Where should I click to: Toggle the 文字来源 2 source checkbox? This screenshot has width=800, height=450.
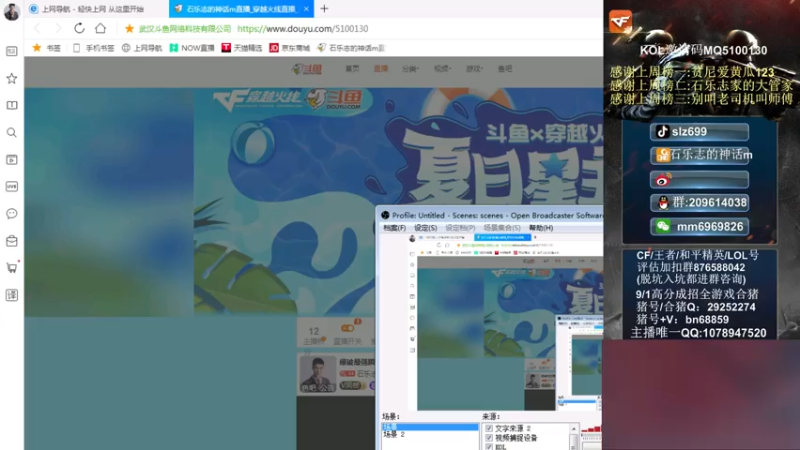[489, 428]
